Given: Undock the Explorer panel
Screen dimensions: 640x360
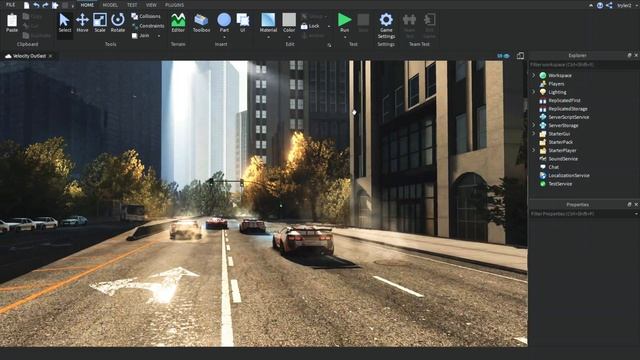Looking at the screenshot, I should 629,55.
